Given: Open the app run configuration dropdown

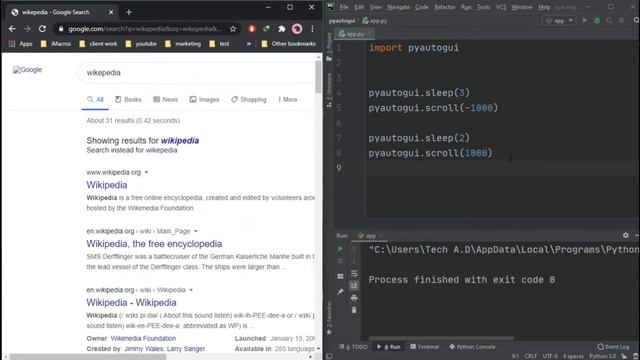Looking at the screenshot, I should (560, 20).
